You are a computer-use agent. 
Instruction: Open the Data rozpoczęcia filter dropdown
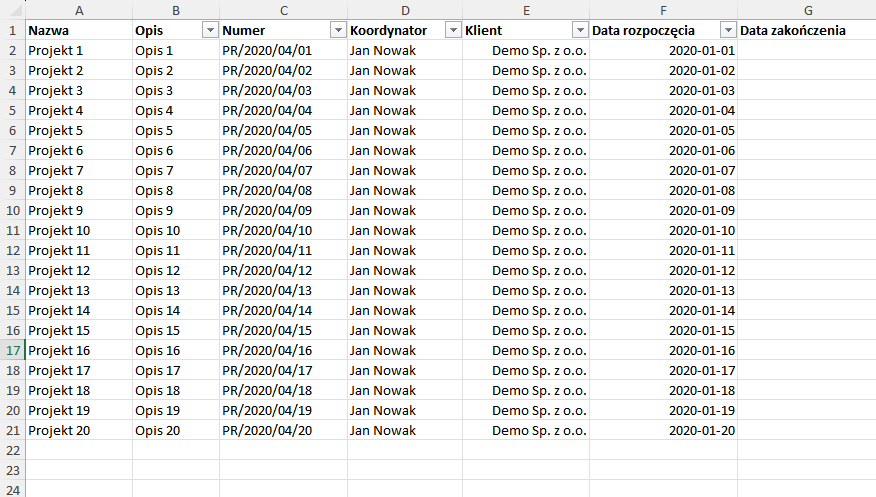(x=729, y=31)
